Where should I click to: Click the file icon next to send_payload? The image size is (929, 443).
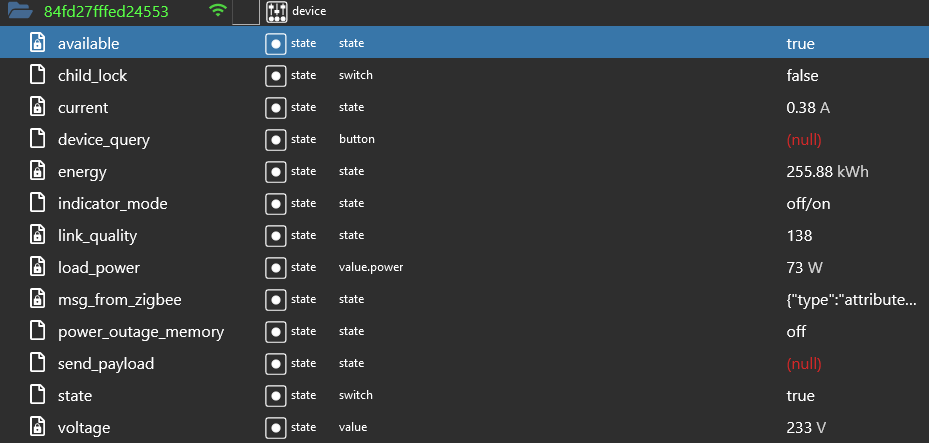[x=37, y=364]
